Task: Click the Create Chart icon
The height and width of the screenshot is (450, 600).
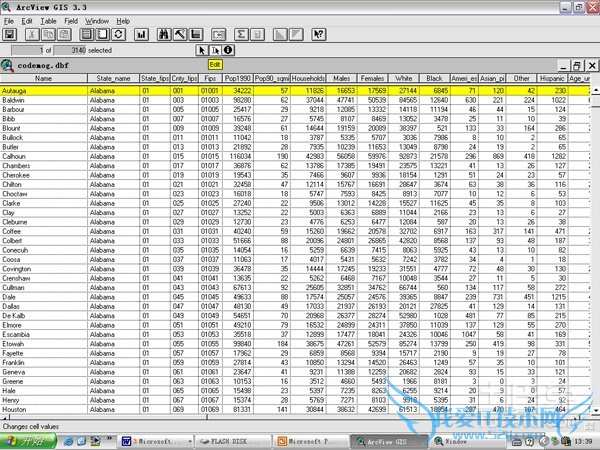Action: [x=140, y=34]
